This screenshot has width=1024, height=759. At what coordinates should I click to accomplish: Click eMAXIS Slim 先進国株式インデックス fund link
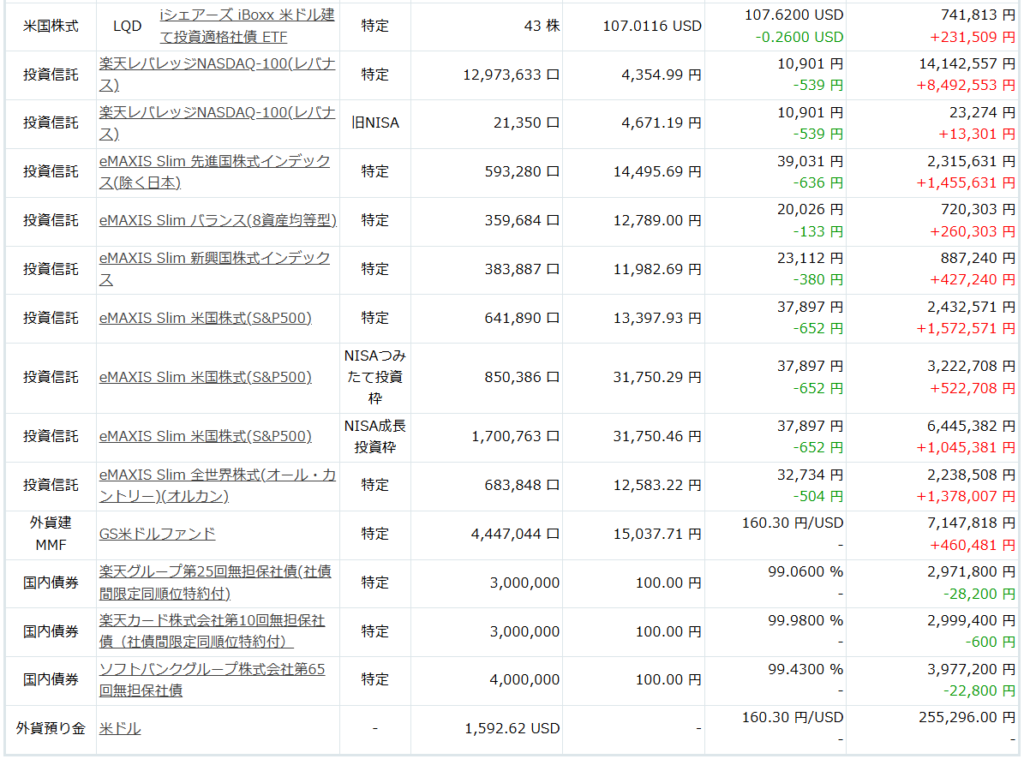(214, 171)
